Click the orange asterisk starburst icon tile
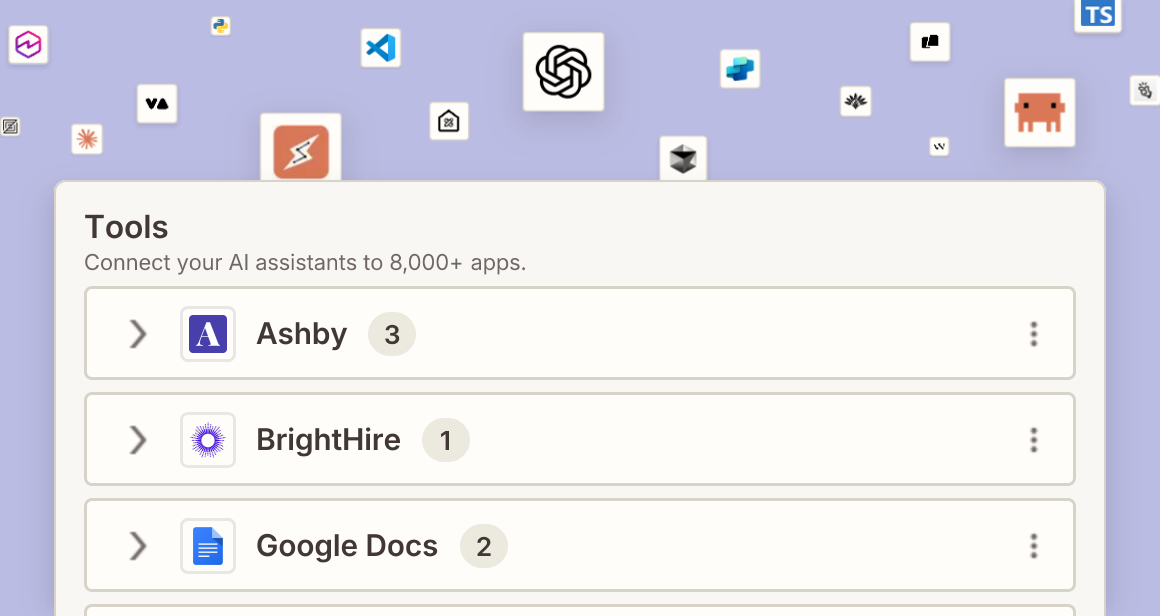The height and width of the screenshot is (616, 1160). pyautogui.click(x=87, y=139)
